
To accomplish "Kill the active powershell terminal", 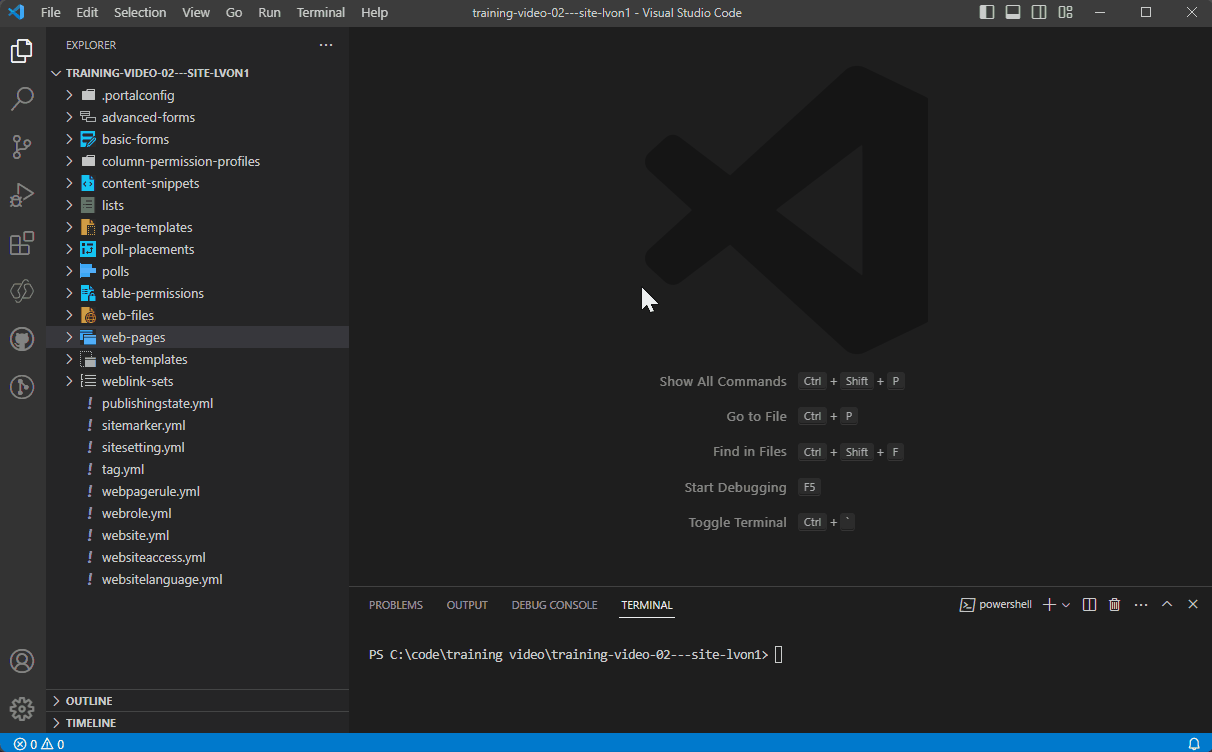I will pyautogui.click(x=1114, y=604).
